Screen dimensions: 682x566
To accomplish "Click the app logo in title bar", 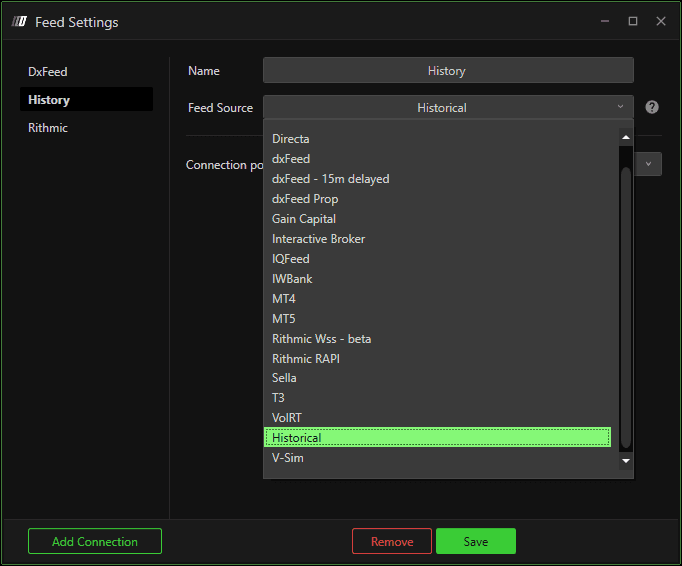I will tap(19, 21).
